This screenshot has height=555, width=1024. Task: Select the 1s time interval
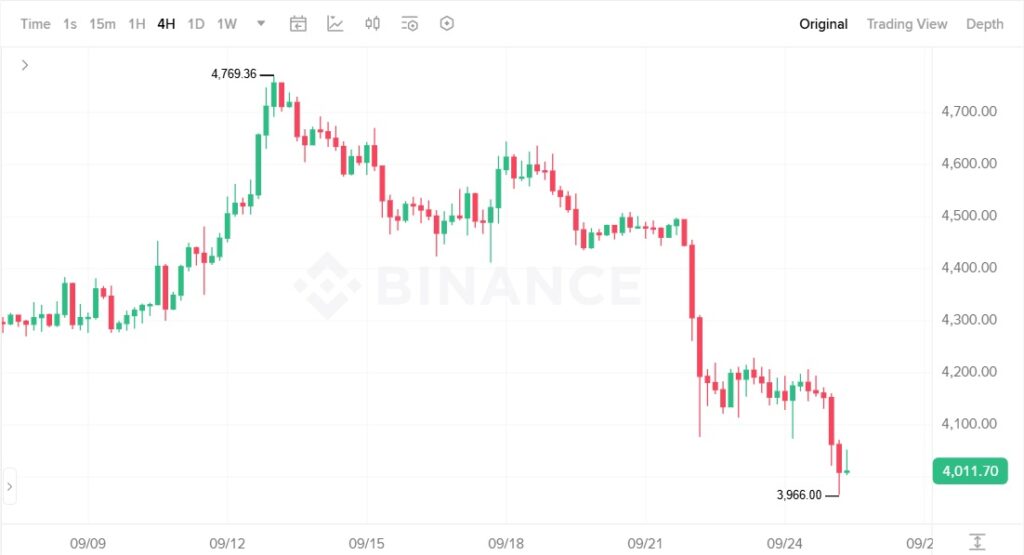coord(70,24)
